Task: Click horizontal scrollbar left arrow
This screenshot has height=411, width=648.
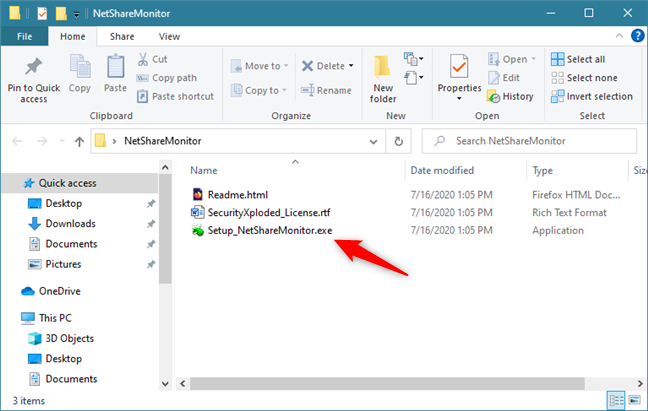Action: pyautogui.click(x=183, y=384)
